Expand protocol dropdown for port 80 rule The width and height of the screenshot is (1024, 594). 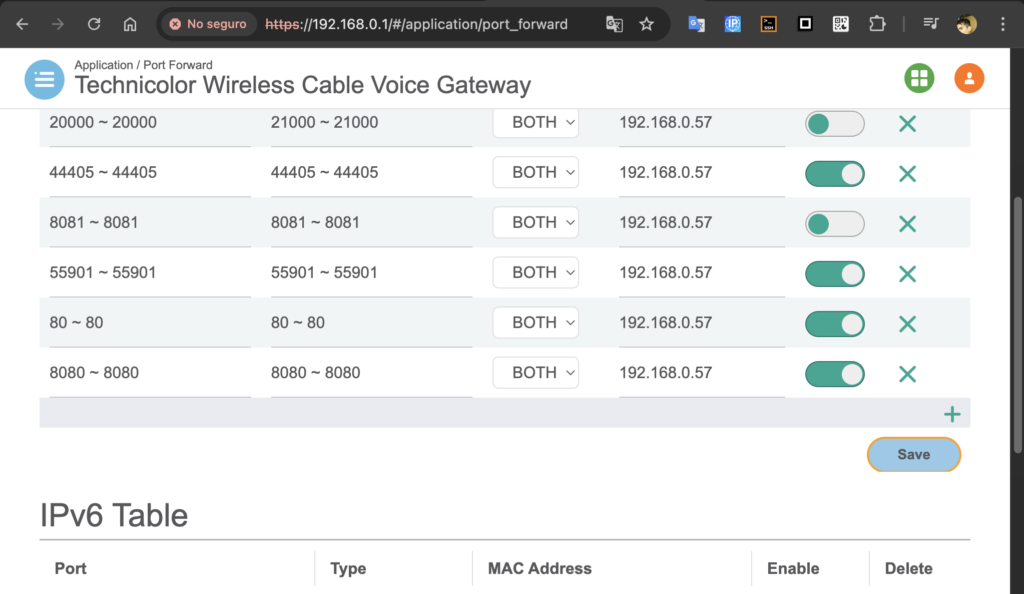click(x=535, y=322)
